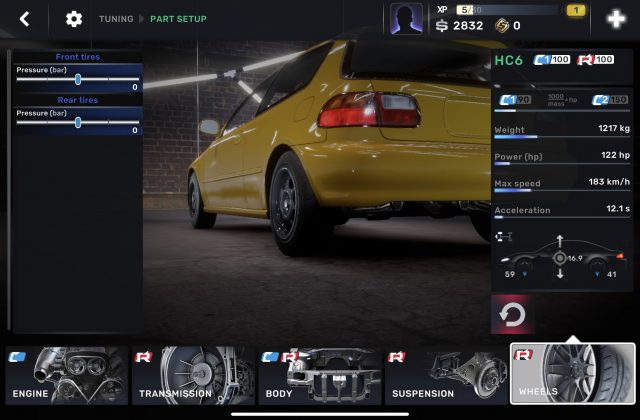
Task: Adjust the front tires pressure slider
Action: pos(78,79)
